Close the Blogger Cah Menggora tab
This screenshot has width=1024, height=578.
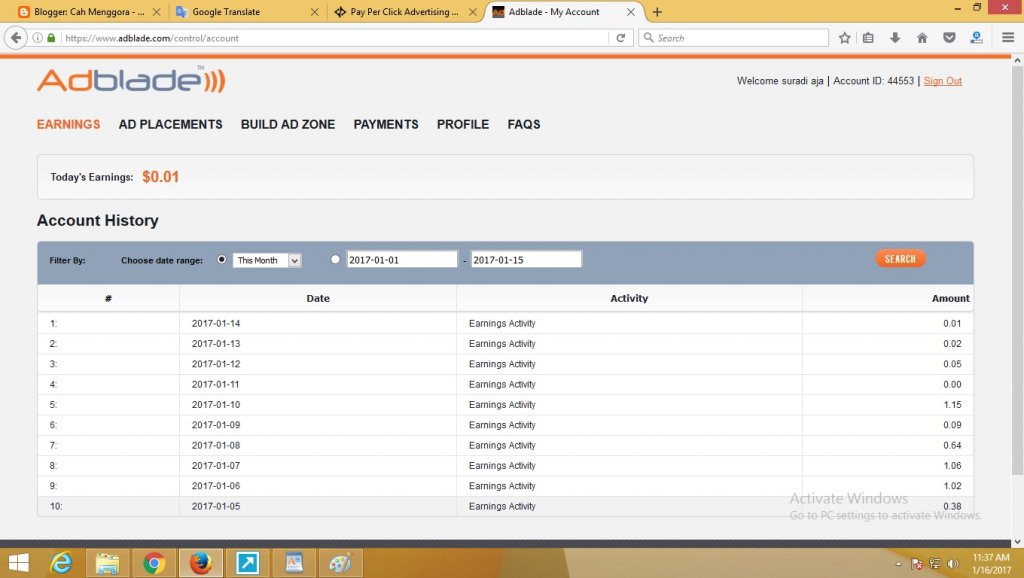coord(156,12)
